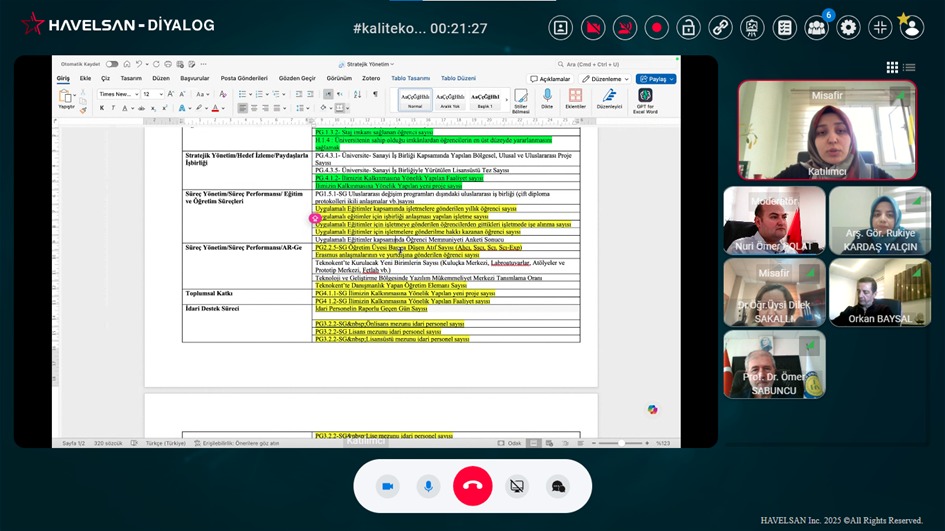Open the participants list showing 6
The width and height of the screenshot is (945, 531).
point(816,28)
